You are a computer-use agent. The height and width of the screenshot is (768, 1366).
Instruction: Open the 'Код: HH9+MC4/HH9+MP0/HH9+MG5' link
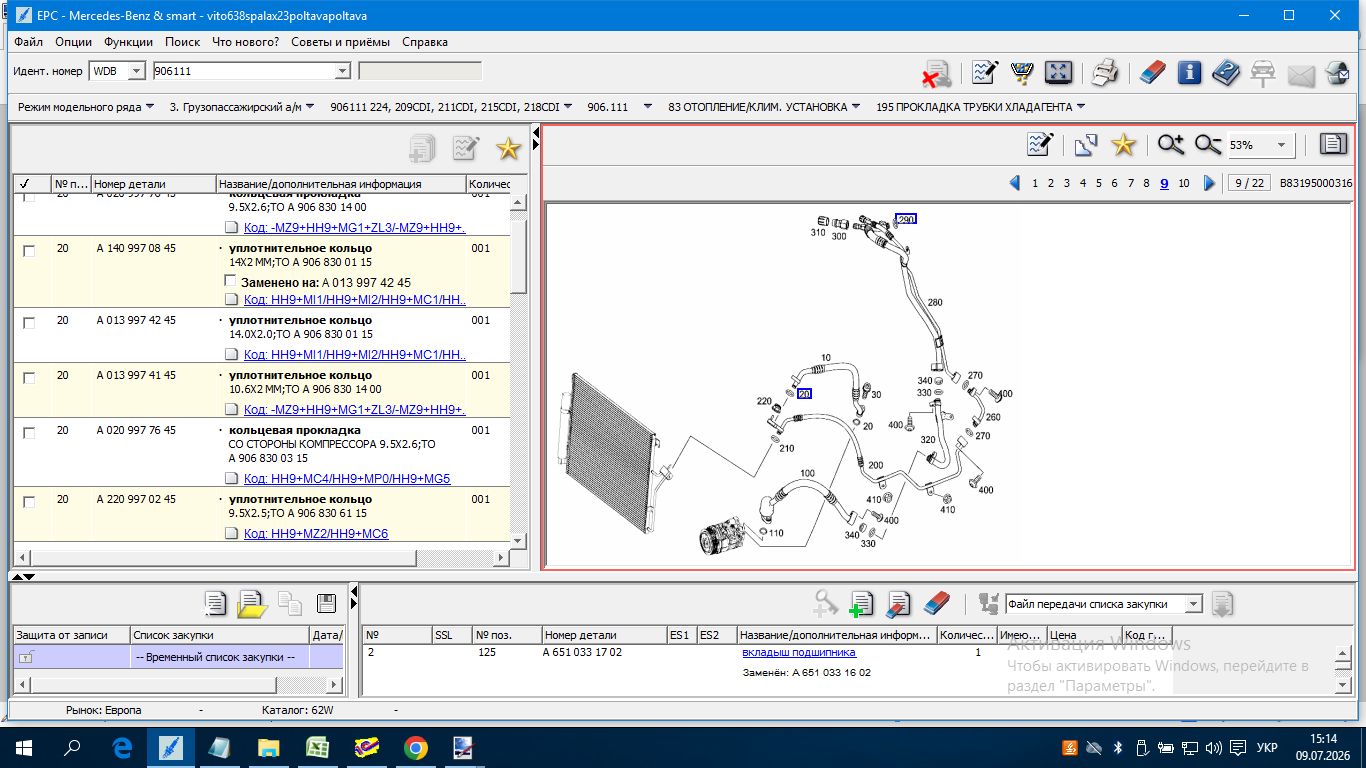click(x=347, y=479)
